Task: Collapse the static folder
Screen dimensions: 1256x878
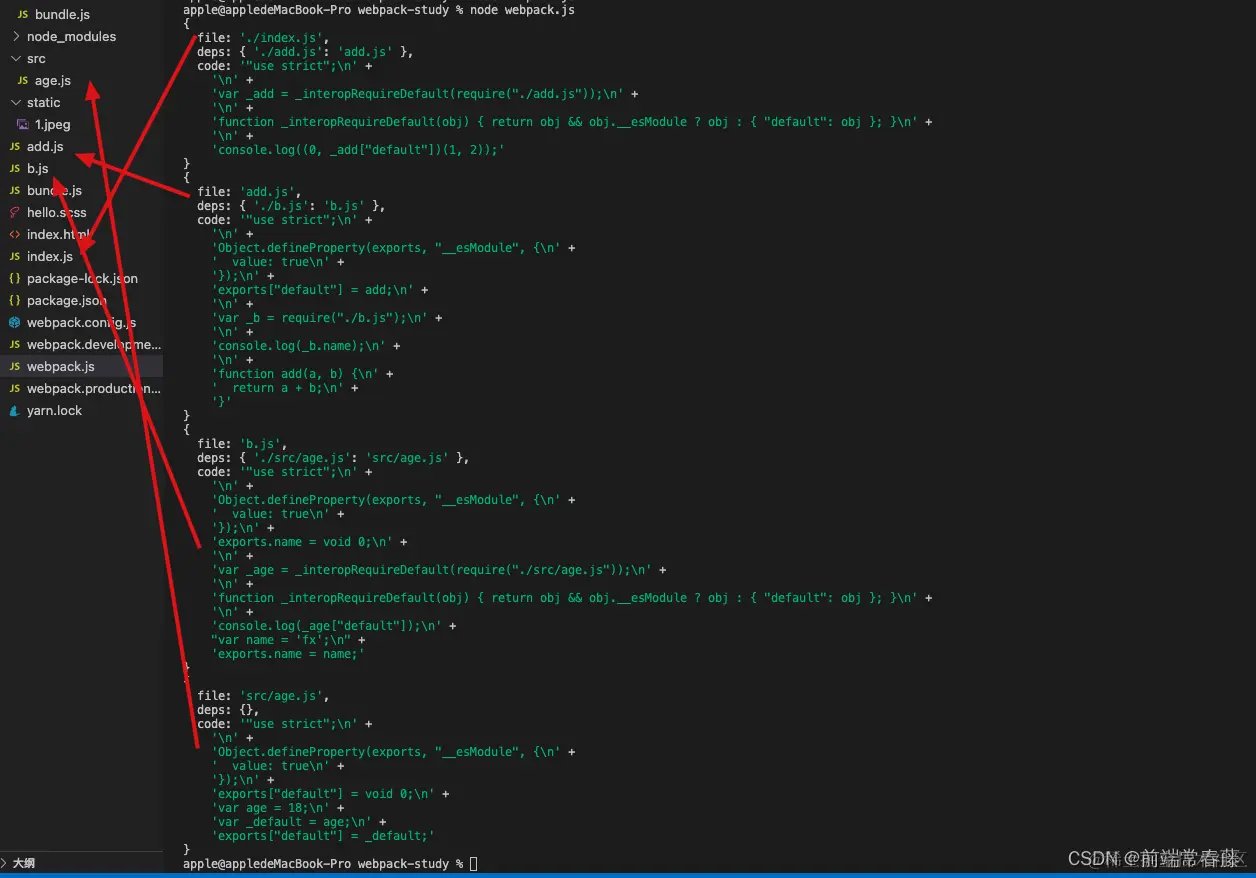Action: click(x=15, y=103)
